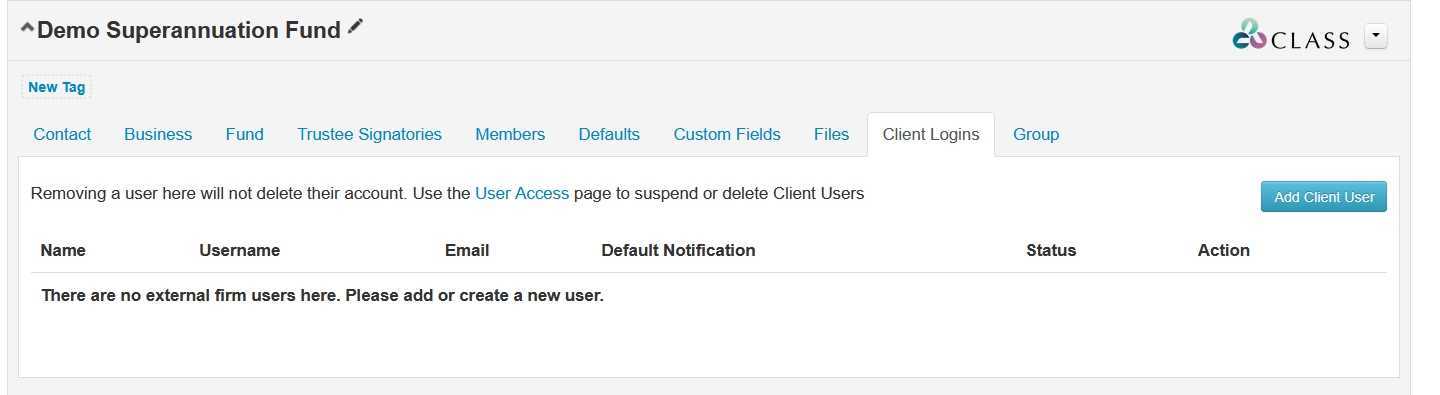Collapse the Demo Superannuation Fund header caret
1440x395 pixels.
tap(27, 28)
